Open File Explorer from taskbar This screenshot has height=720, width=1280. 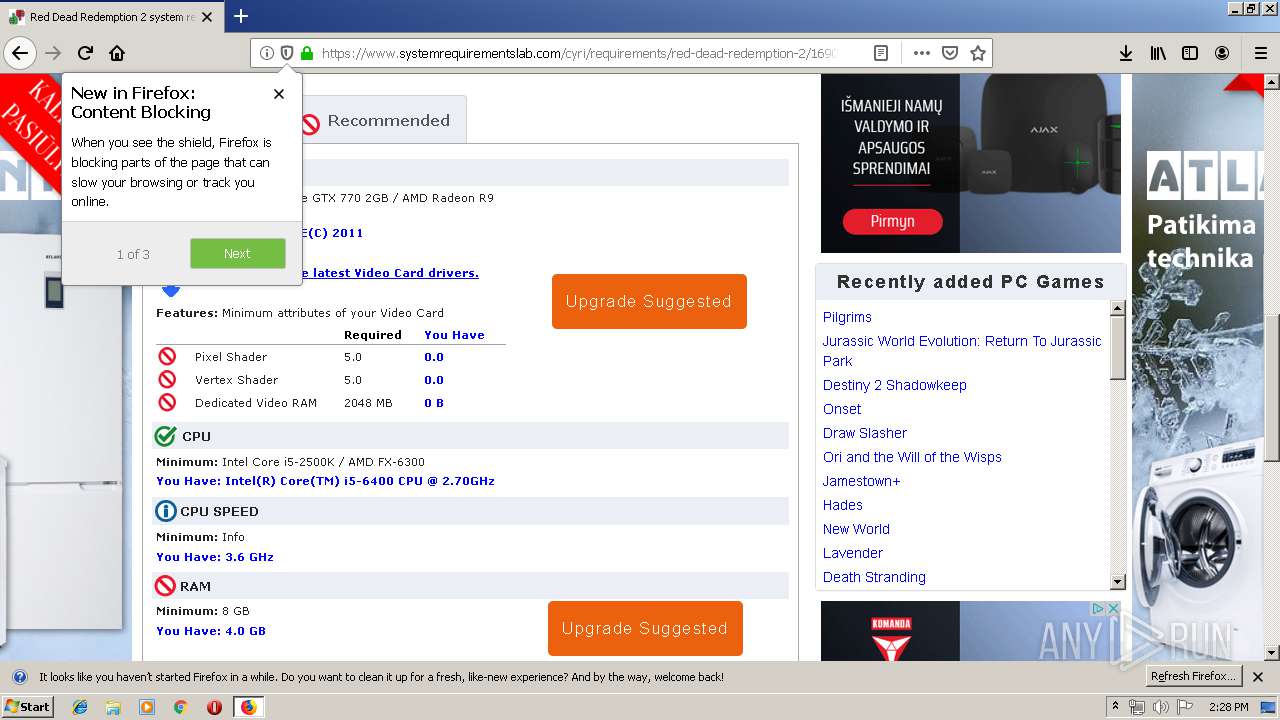point(113,707)
